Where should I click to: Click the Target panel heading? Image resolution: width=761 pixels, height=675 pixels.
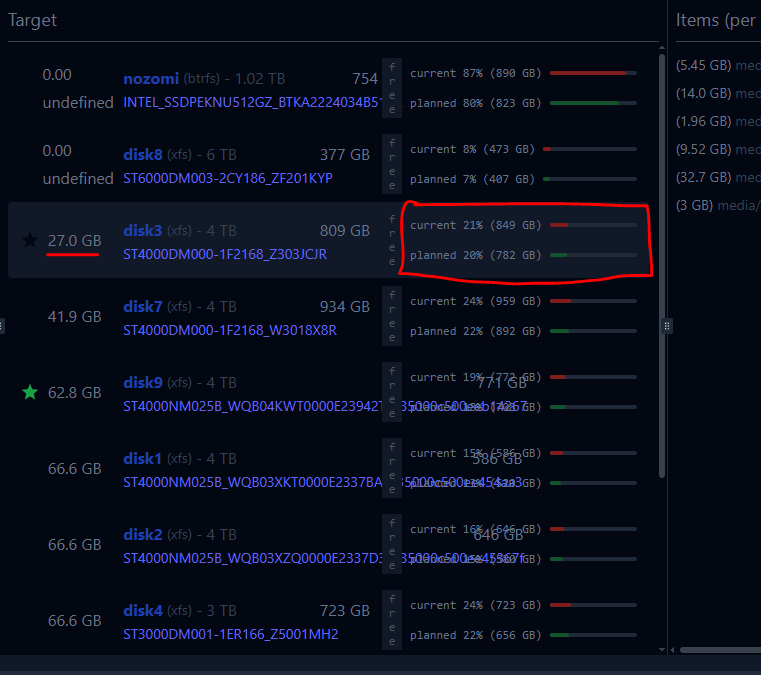[x=33, y=20]
